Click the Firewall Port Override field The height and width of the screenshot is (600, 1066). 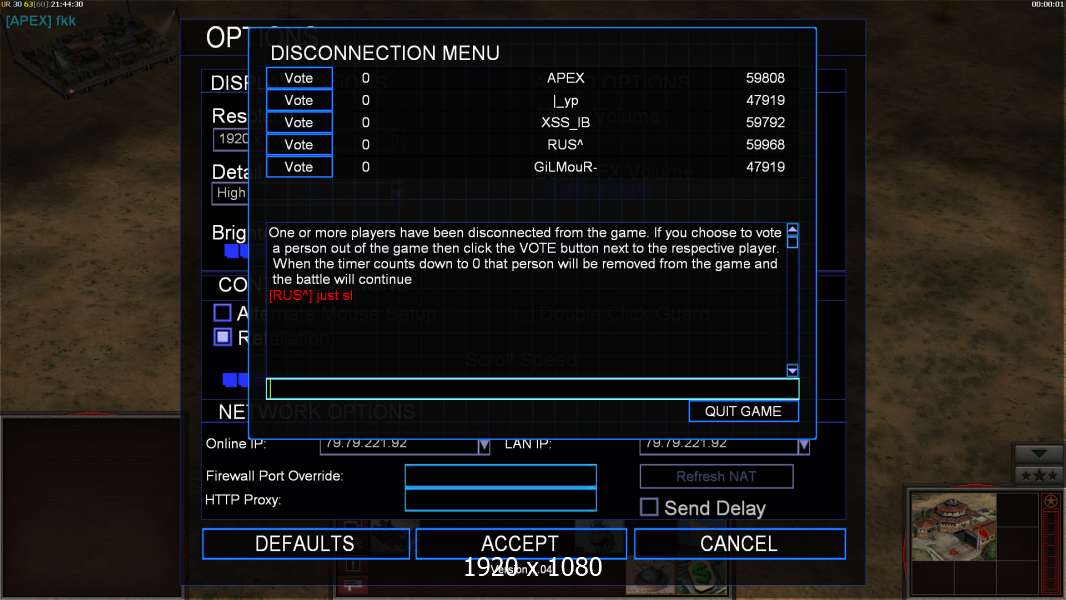click(x=500, y=476)
